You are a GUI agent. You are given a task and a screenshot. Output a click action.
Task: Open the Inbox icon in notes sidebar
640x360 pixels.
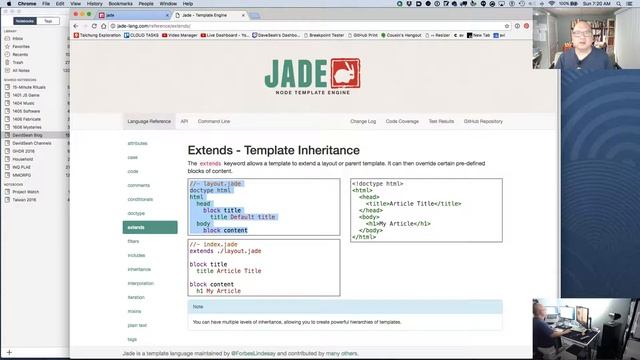click(7, 38)
